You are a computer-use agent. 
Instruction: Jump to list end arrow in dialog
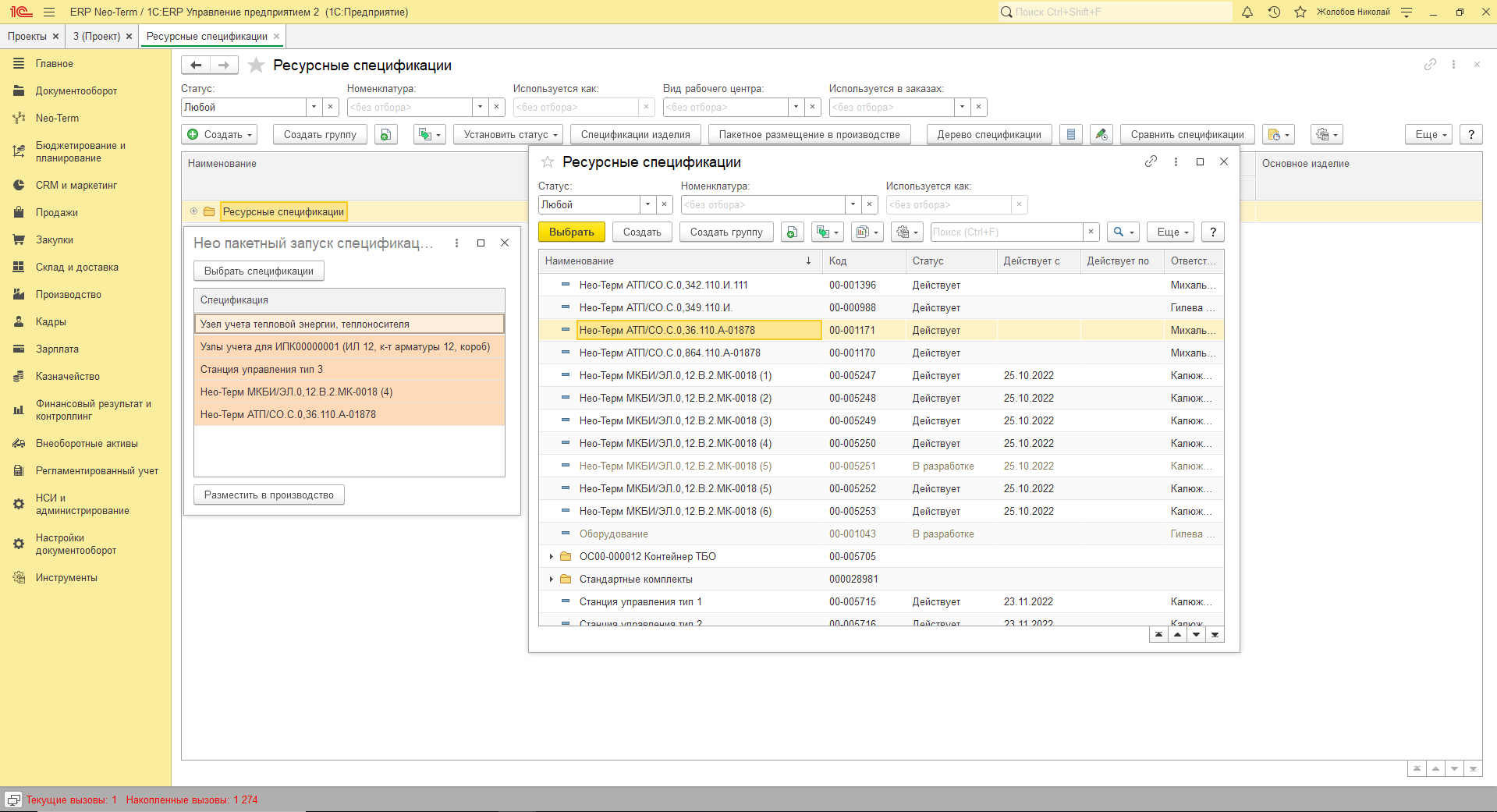(x=1215, y=634)
